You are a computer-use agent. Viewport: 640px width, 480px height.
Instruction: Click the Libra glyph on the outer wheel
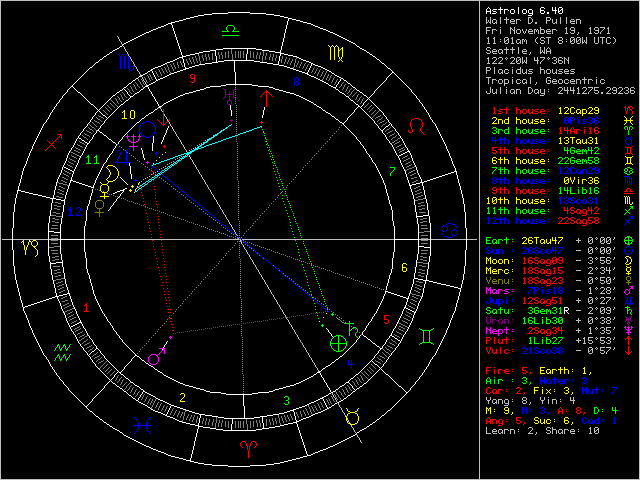(x=231, y=31)
